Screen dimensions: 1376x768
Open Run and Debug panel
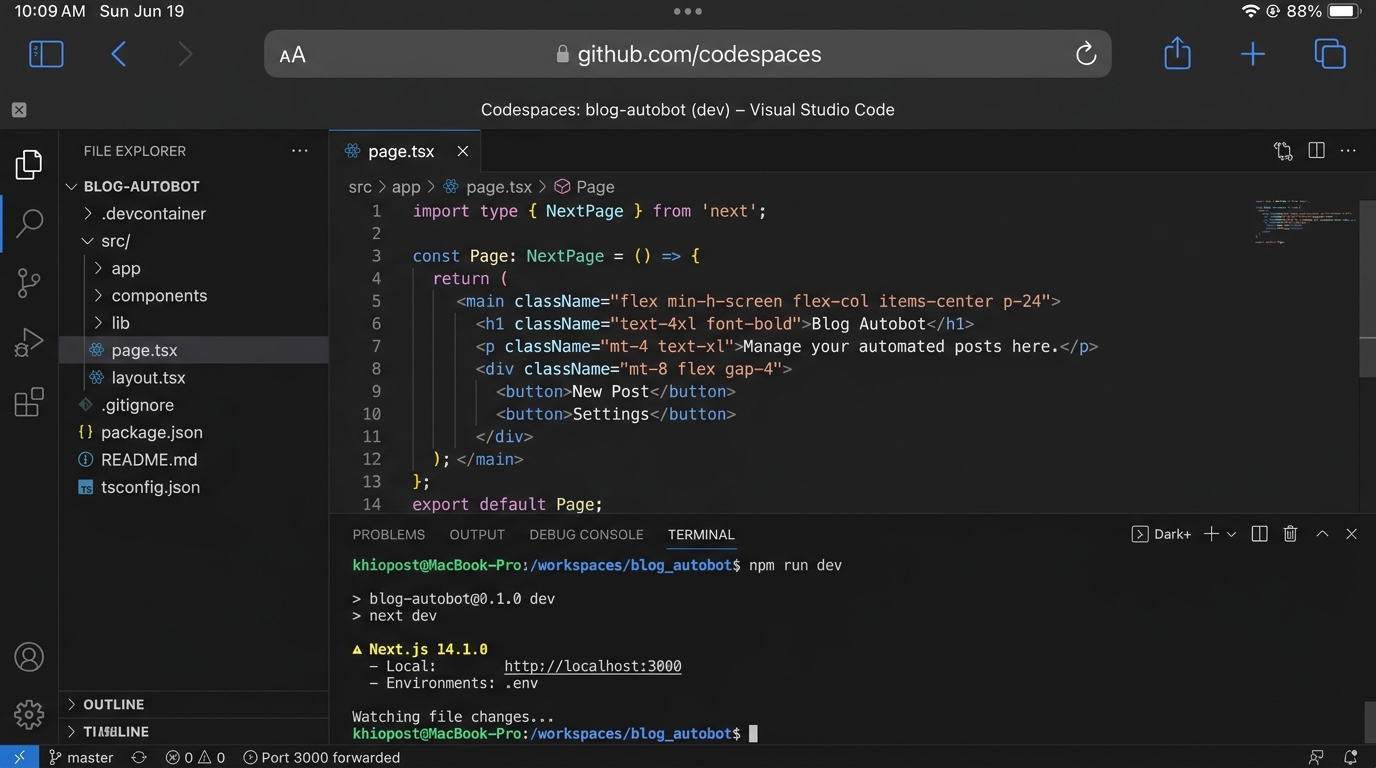coord(27,342)
